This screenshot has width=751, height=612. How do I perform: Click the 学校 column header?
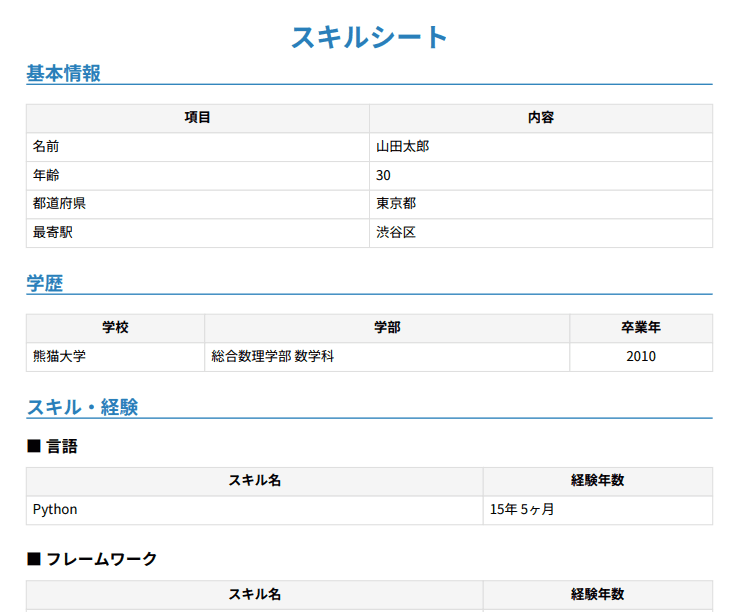pos(115,328)
